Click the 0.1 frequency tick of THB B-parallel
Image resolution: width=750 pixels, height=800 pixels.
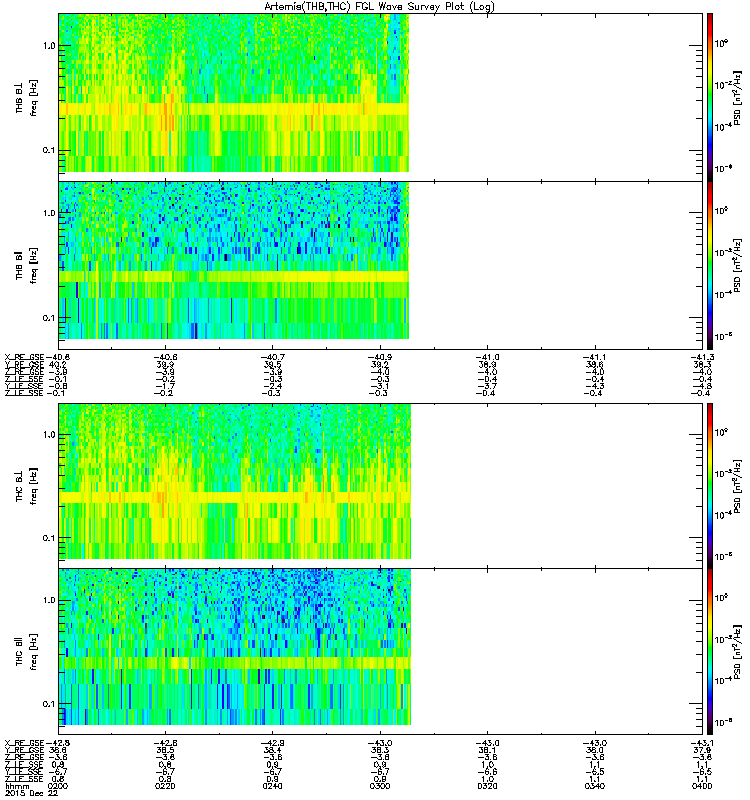pyautogui.click(x=49, y=318)
